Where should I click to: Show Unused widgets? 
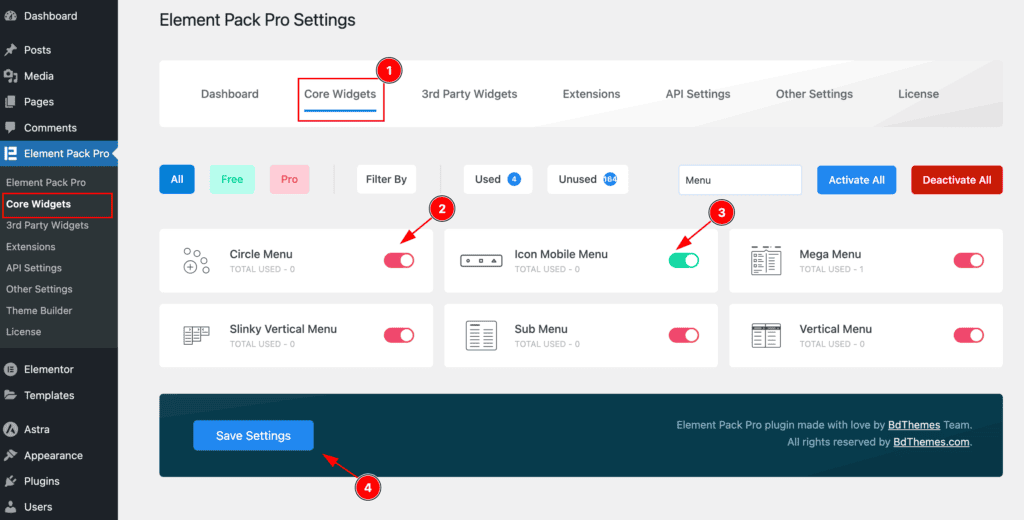click(588, 179)
